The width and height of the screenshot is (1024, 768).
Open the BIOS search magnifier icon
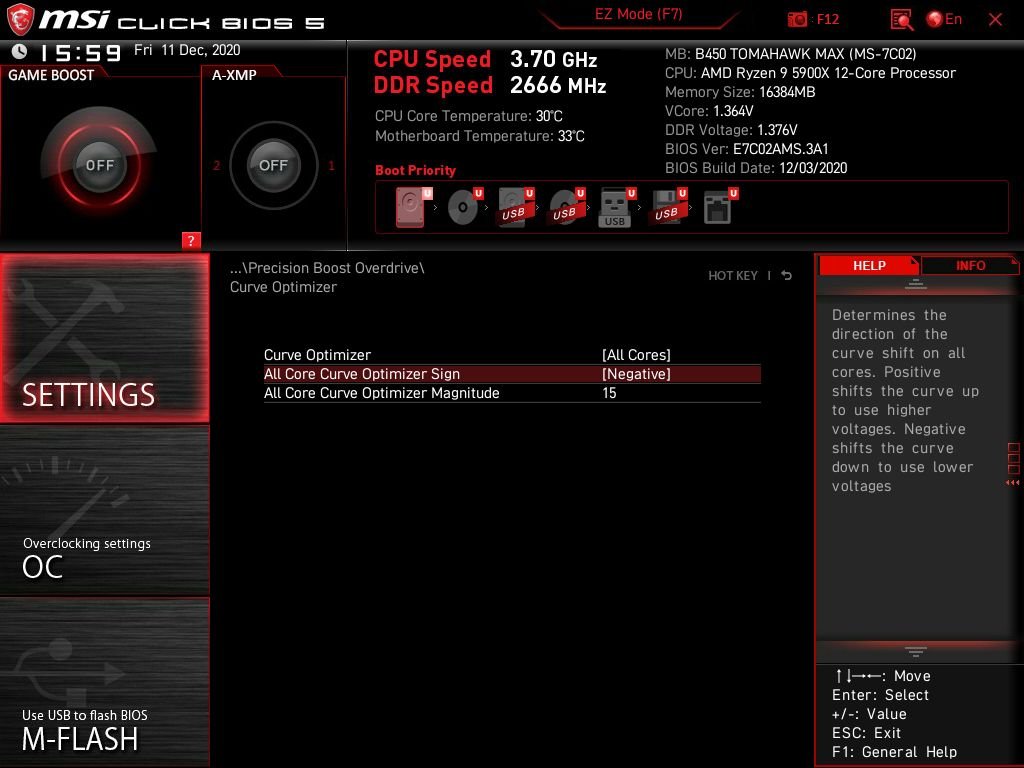click(x=901, y=20)
